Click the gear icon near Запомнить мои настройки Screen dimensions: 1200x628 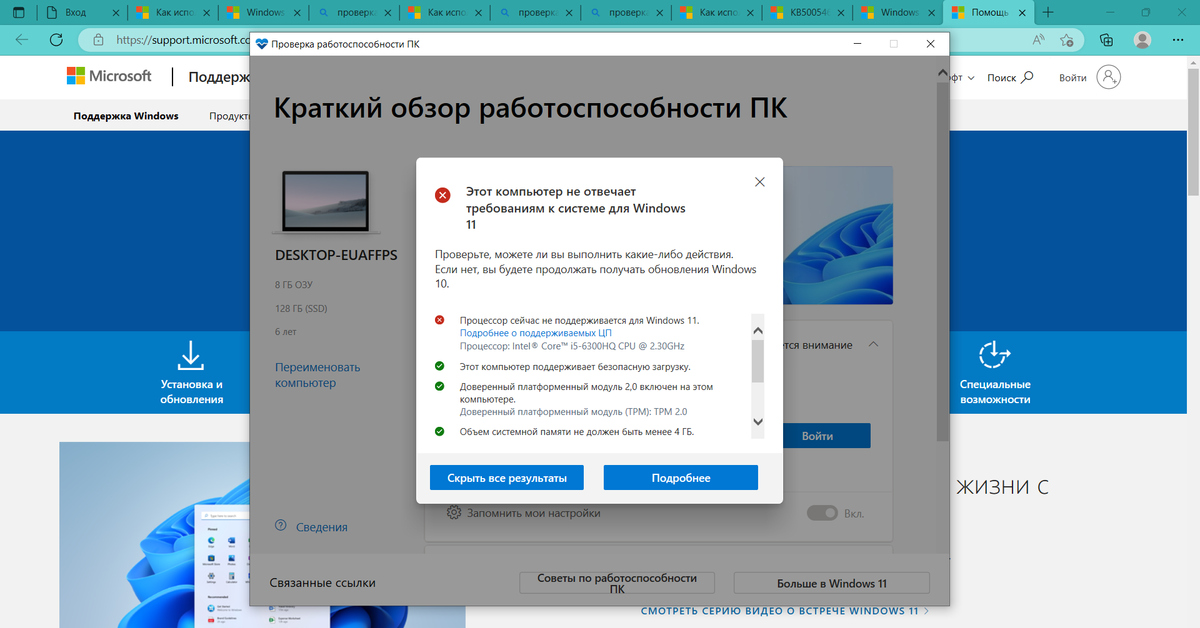[x=454, y=513]
